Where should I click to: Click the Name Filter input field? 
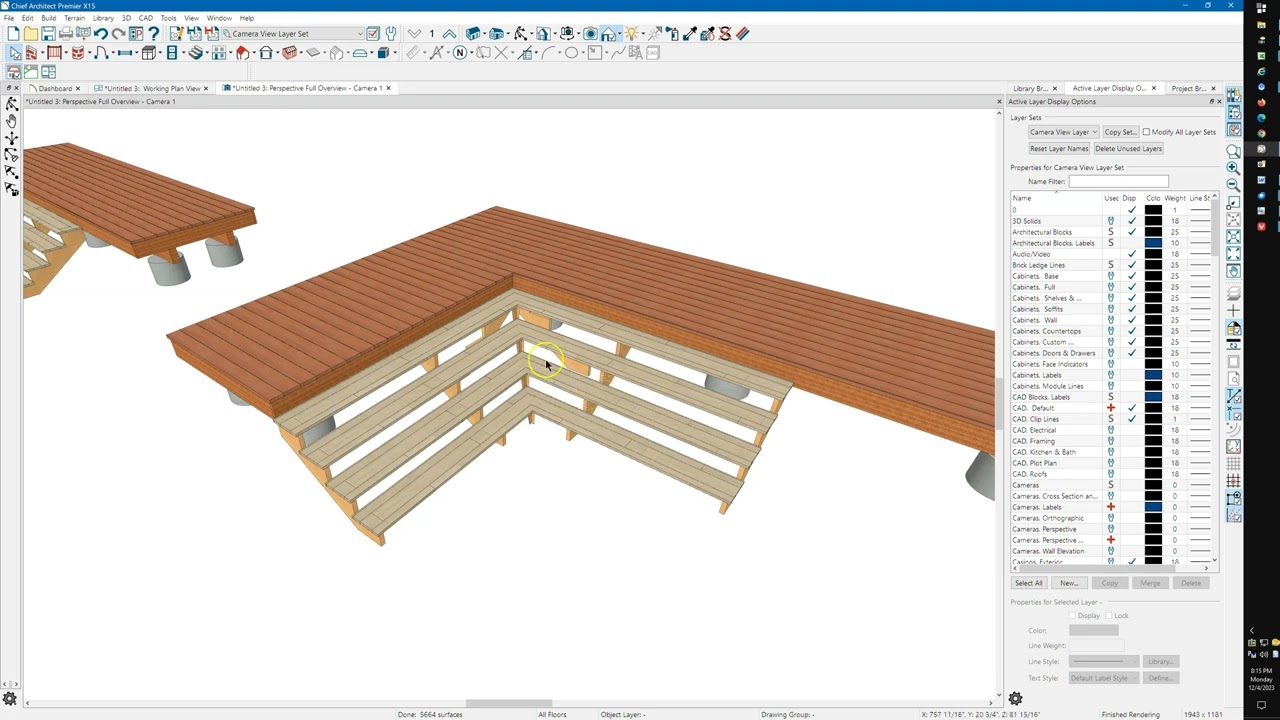pos(1118,181)
